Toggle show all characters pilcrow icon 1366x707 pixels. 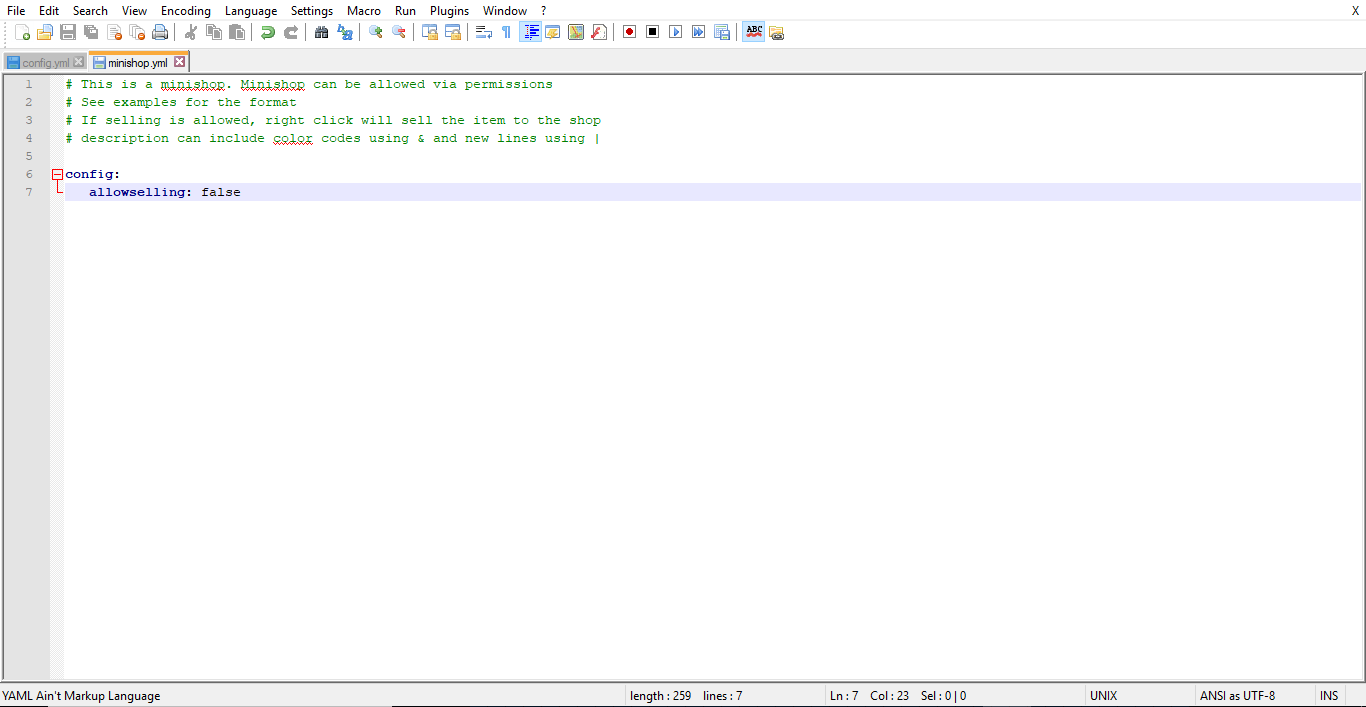coord(506,32)
